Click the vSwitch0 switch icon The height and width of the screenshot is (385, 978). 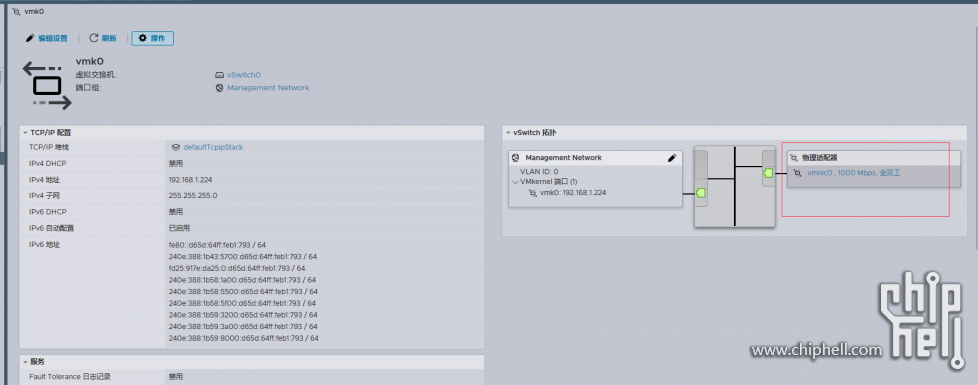tap(220, 75)
